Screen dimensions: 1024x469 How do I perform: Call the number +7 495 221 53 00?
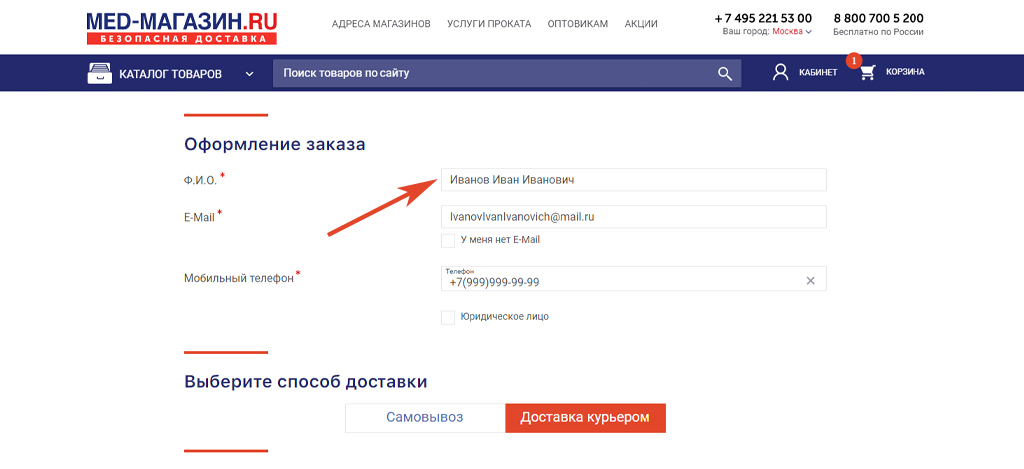coord(763,18)
